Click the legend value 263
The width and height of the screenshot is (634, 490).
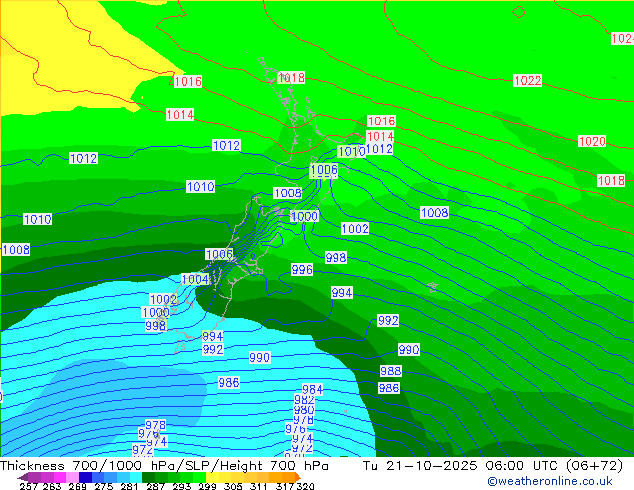(x=52, y=486)
